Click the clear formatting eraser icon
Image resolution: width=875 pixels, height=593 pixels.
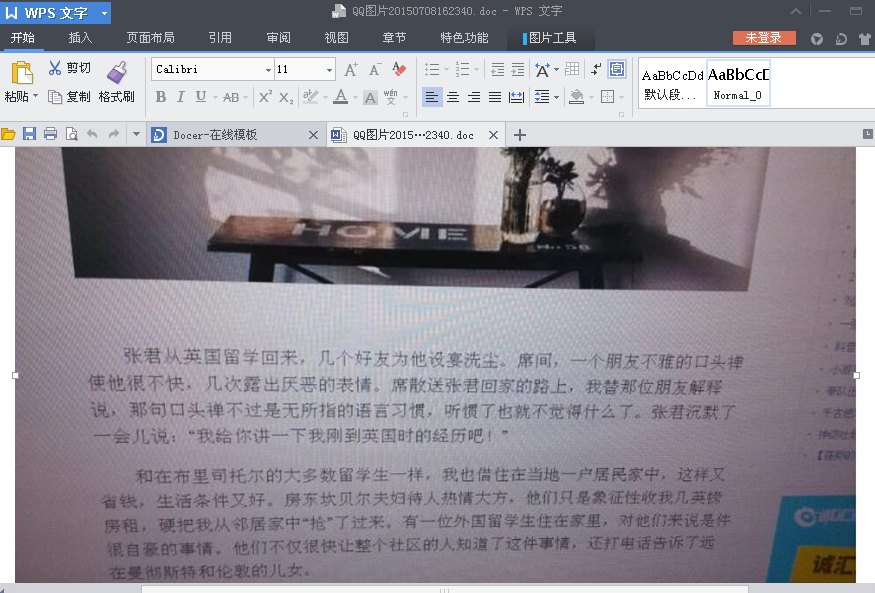click(399, 69)
